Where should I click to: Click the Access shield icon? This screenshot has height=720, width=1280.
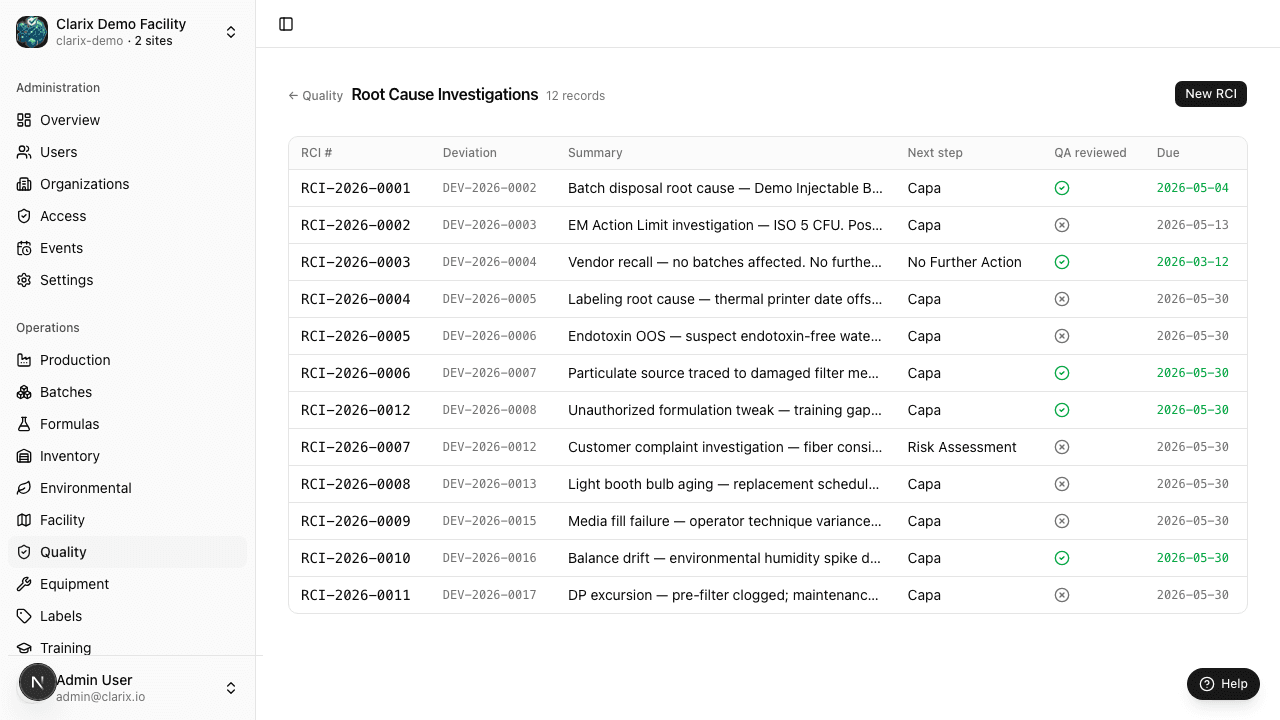(x=24, y=216)
